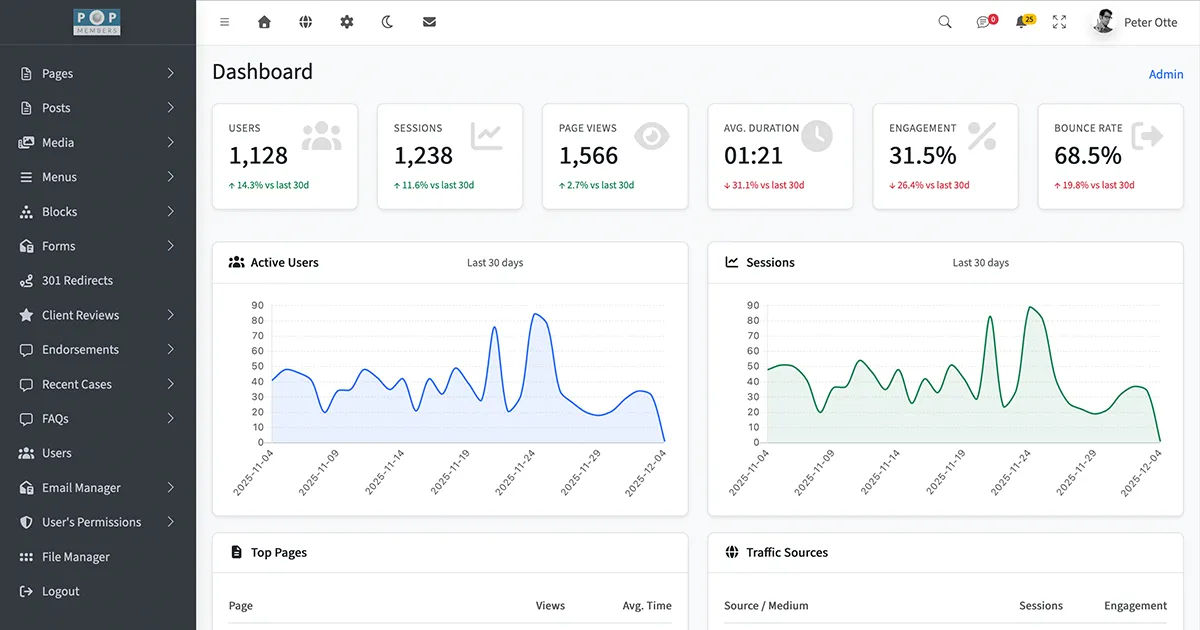Open settings gear icon in top bar
The width and height of the screenshot is (1200, 630).
[347, 22]
